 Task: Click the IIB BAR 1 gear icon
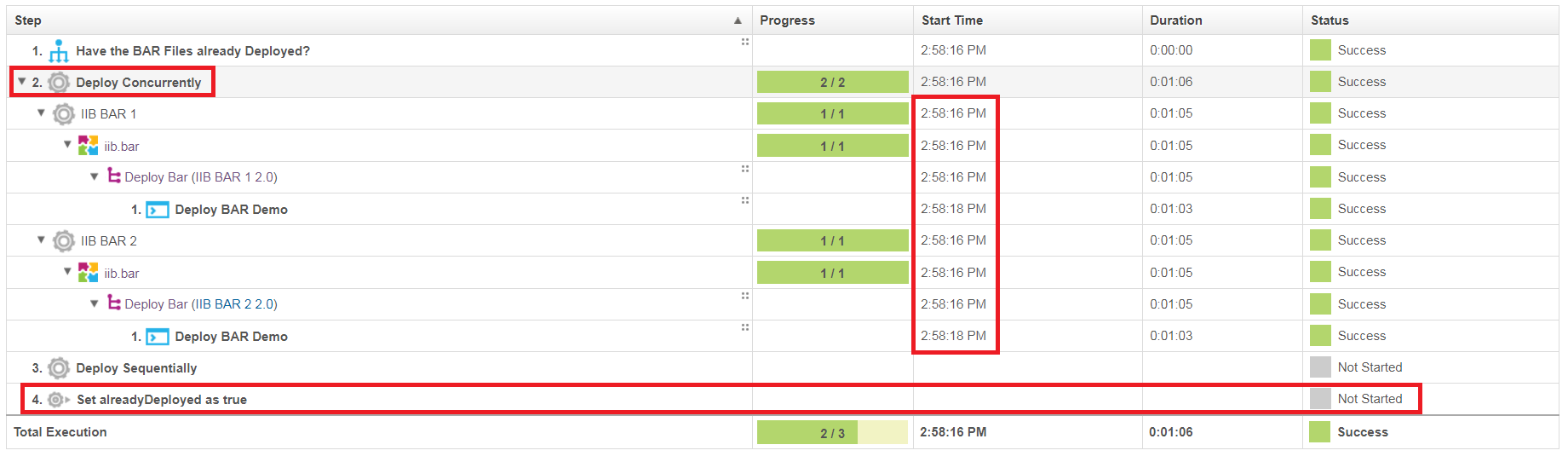(64, 114)
